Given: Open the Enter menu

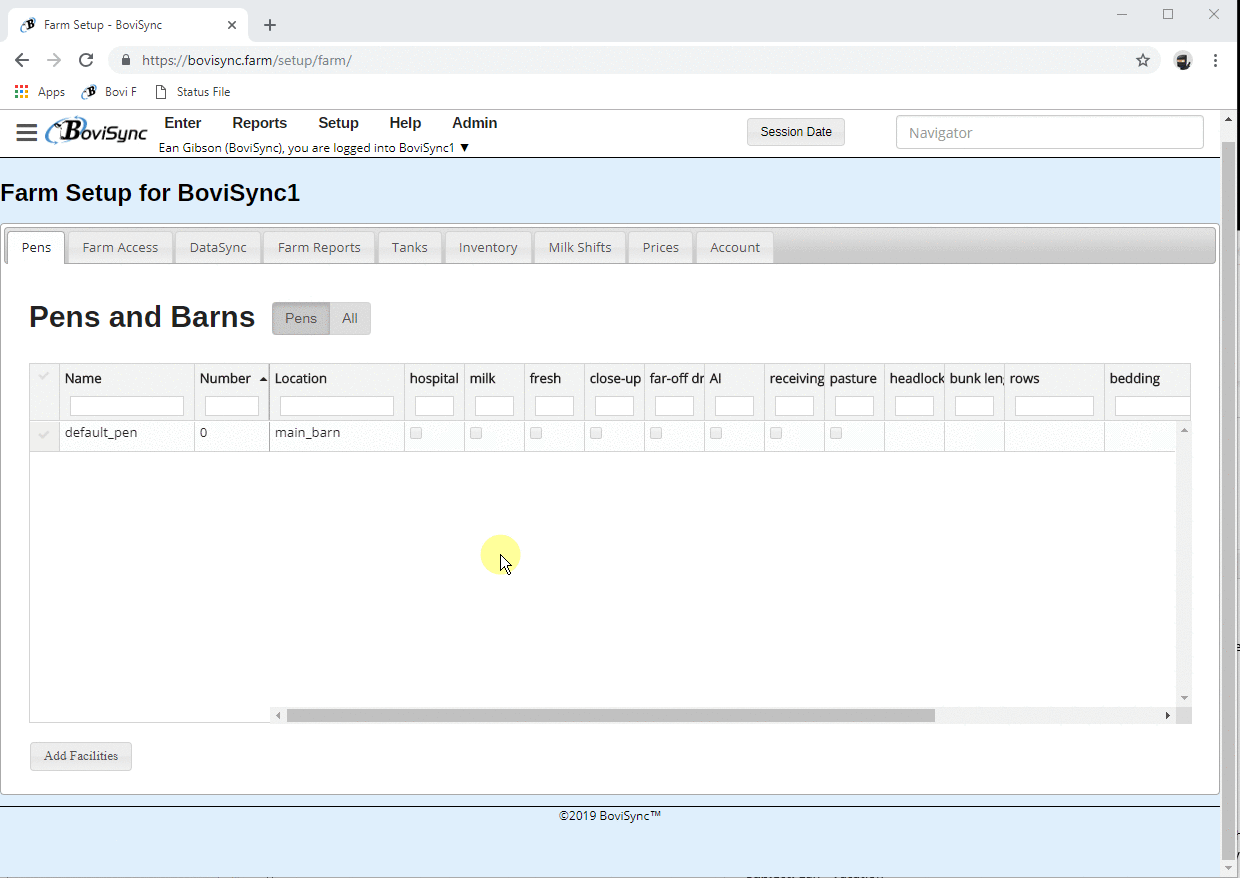Looking at the screenshot, I should [x=183, y=123].
